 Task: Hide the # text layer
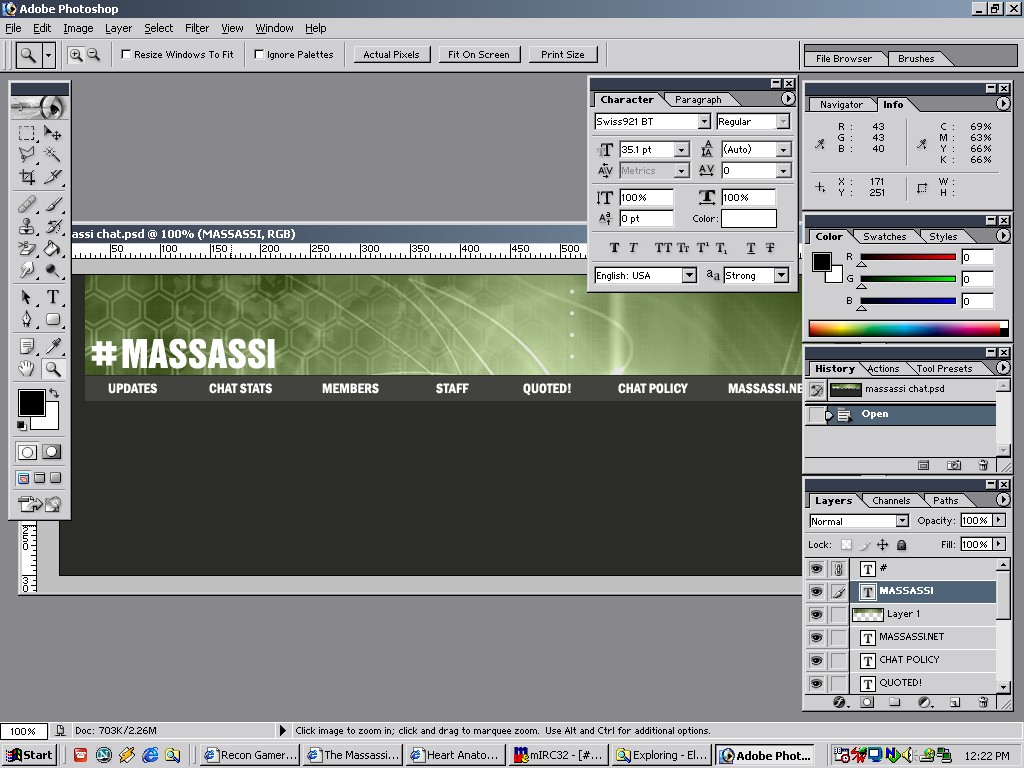(x=816, y=568)
